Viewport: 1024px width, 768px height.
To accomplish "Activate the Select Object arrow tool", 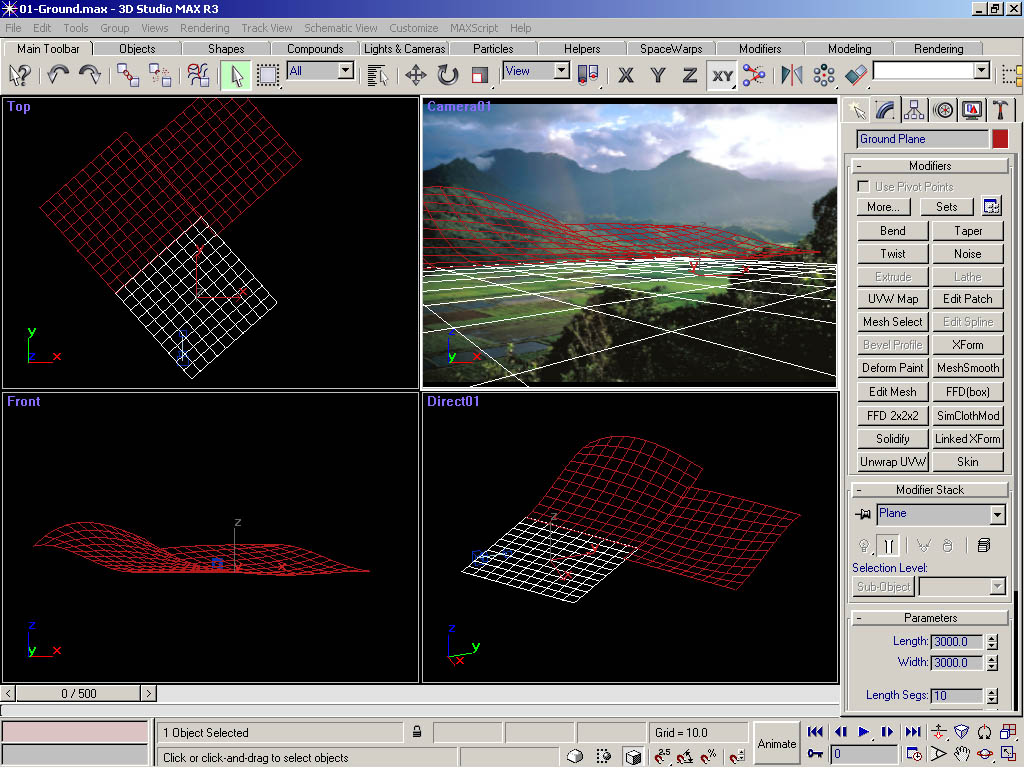I will click(x=237, y=75).
